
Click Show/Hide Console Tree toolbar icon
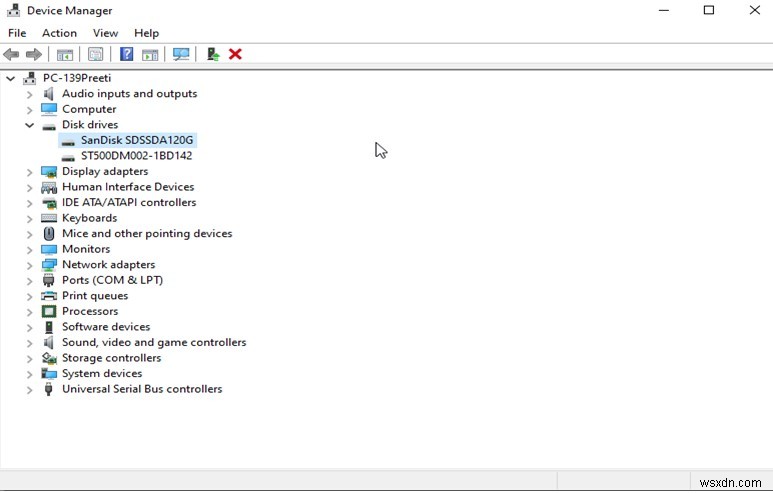[65, 54]
